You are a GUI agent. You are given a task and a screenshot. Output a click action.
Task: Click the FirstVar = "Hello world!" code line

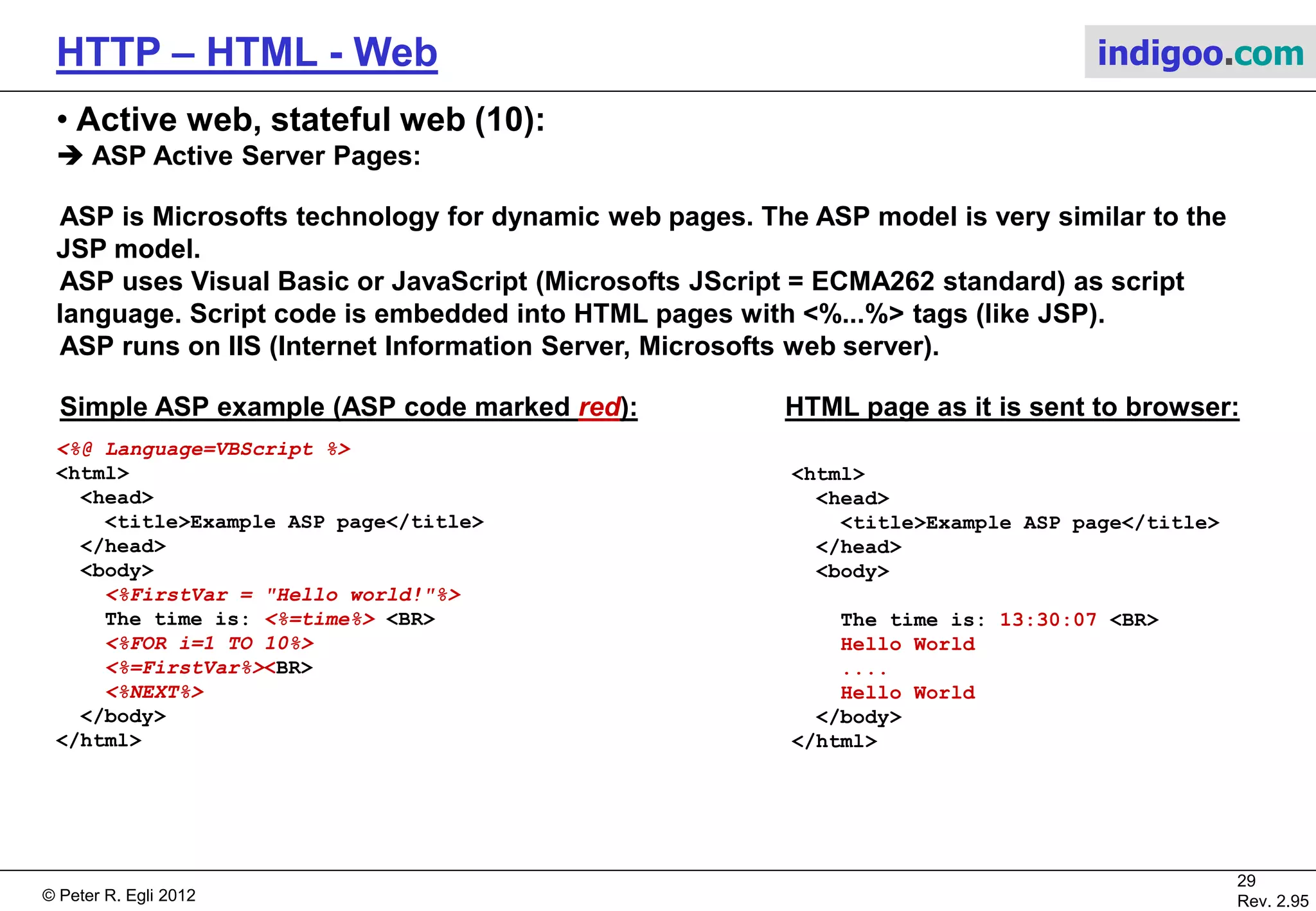pyautogui.click(x=283, y=595)
